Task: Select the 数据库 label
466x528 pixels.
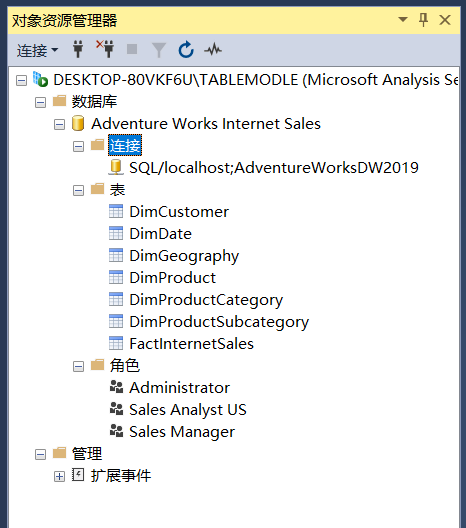Action: click(94, 102)
